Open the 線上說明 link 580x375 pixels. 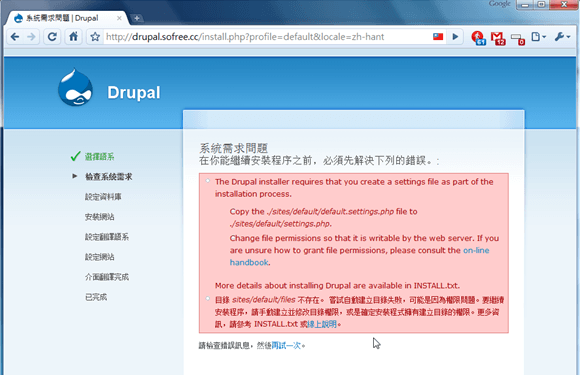click(322, 324)
